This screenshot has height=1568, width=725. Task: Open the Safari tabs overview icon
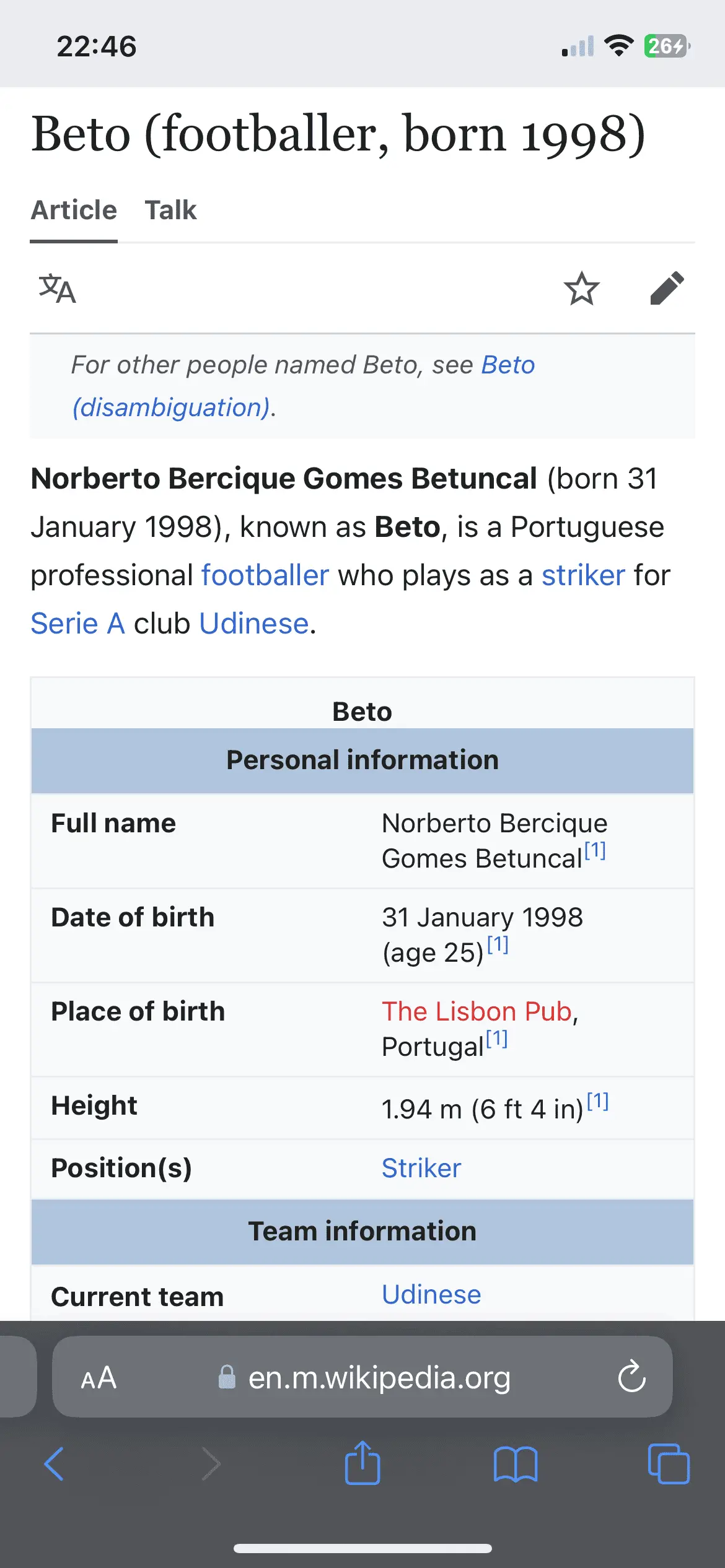[668, 1464]
